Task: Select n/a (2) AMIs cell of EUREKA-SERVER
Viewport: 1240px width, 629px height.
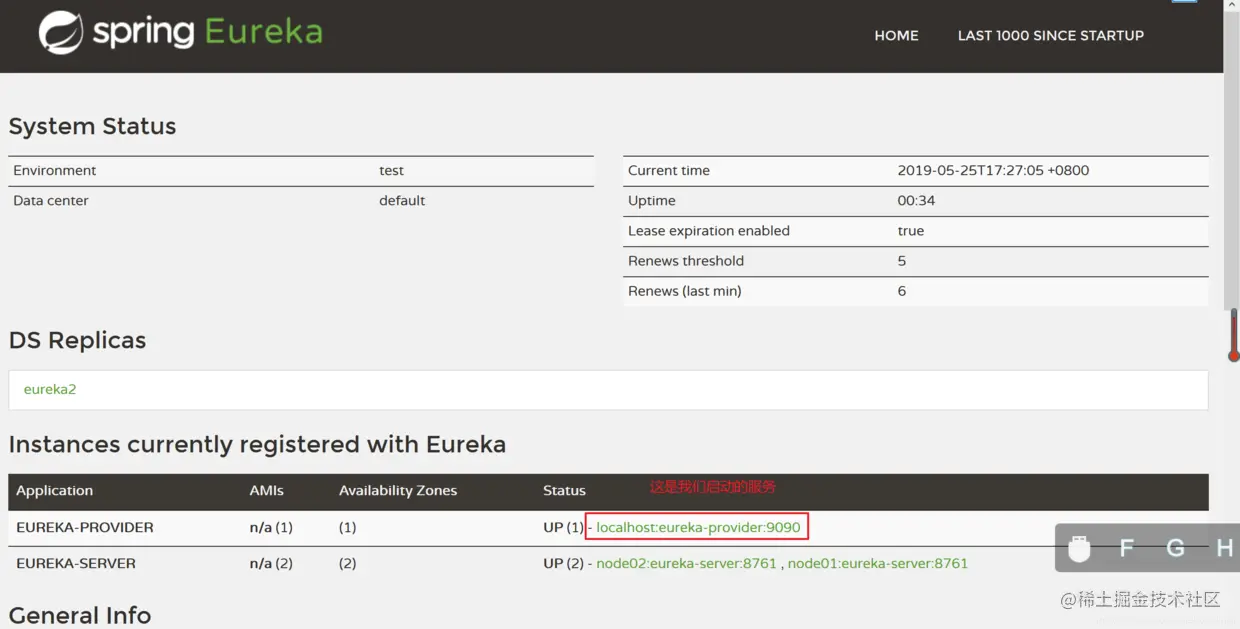Action: pyautogui.click(x=271, y=563)
